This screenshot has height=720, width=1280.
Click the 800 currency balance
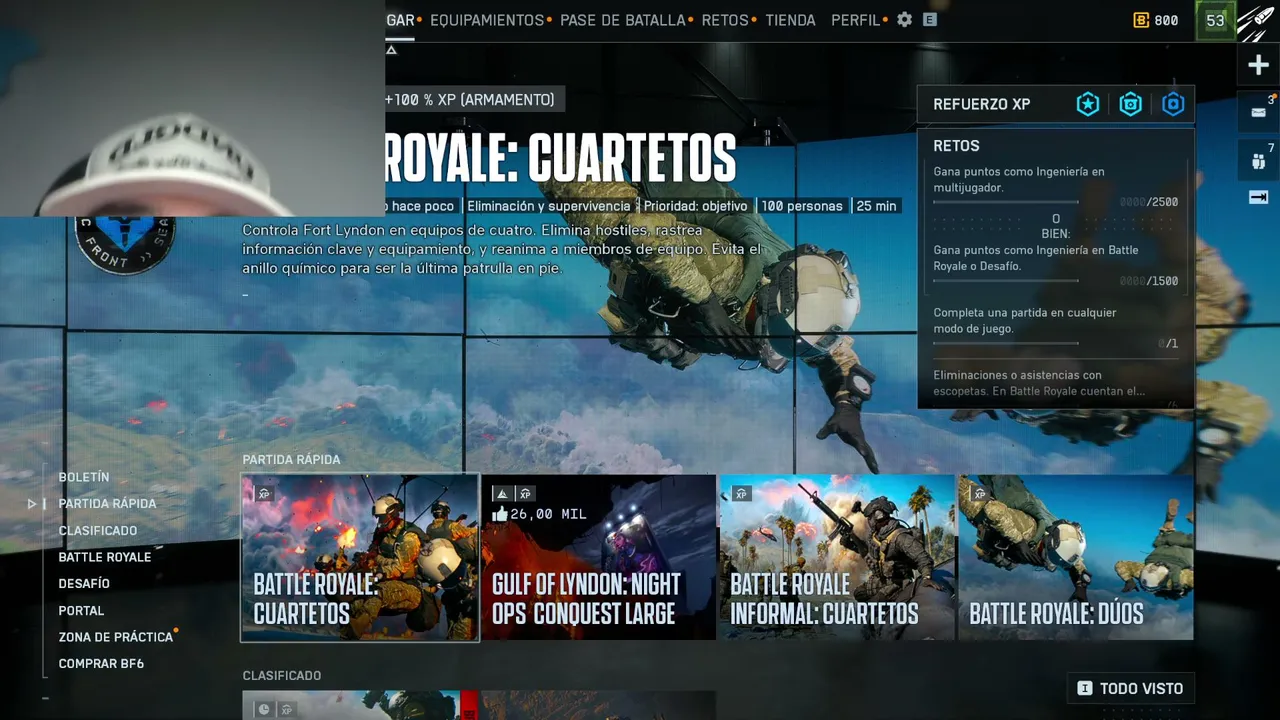1166,20
